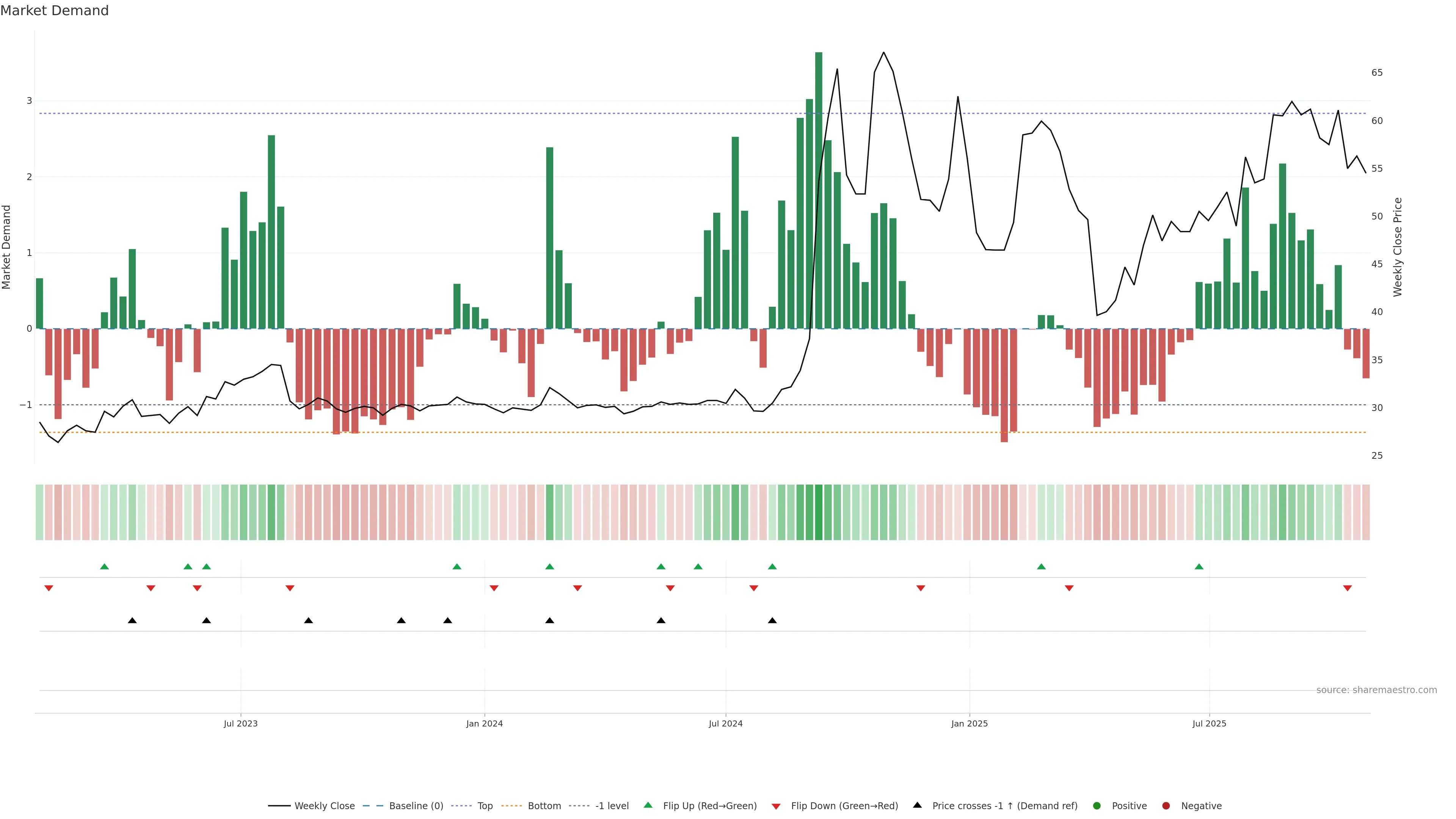Click the black Price crosses -1 legend icon
This screenshot has height=819, width=1456.
(x=917, y=805)
